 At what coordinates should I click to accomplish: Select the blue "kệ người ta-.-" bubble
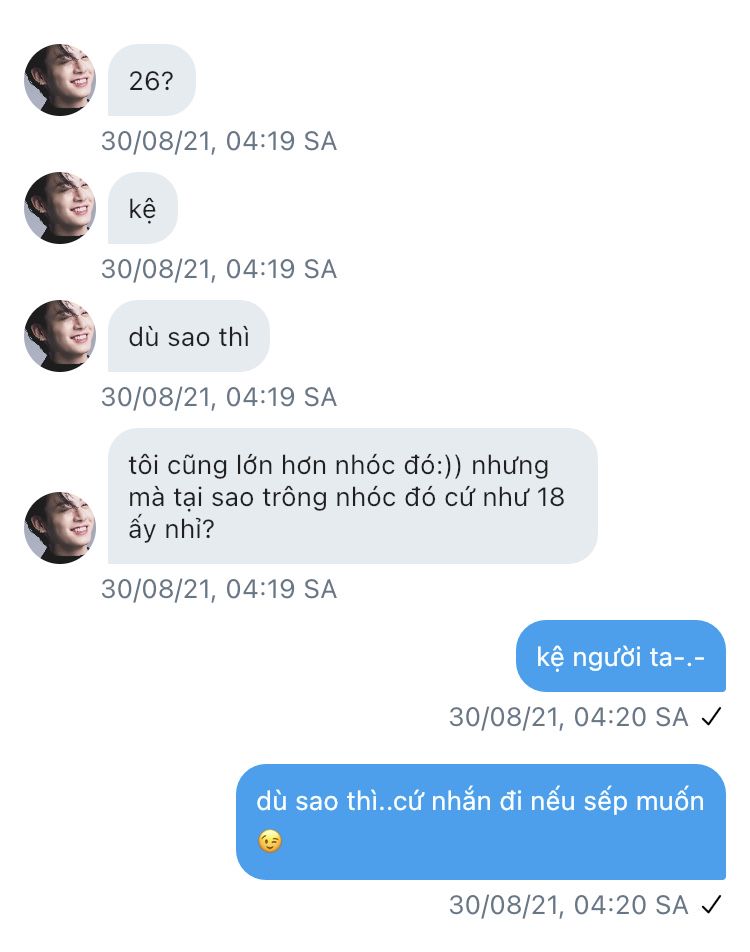(x=620, y=656)
